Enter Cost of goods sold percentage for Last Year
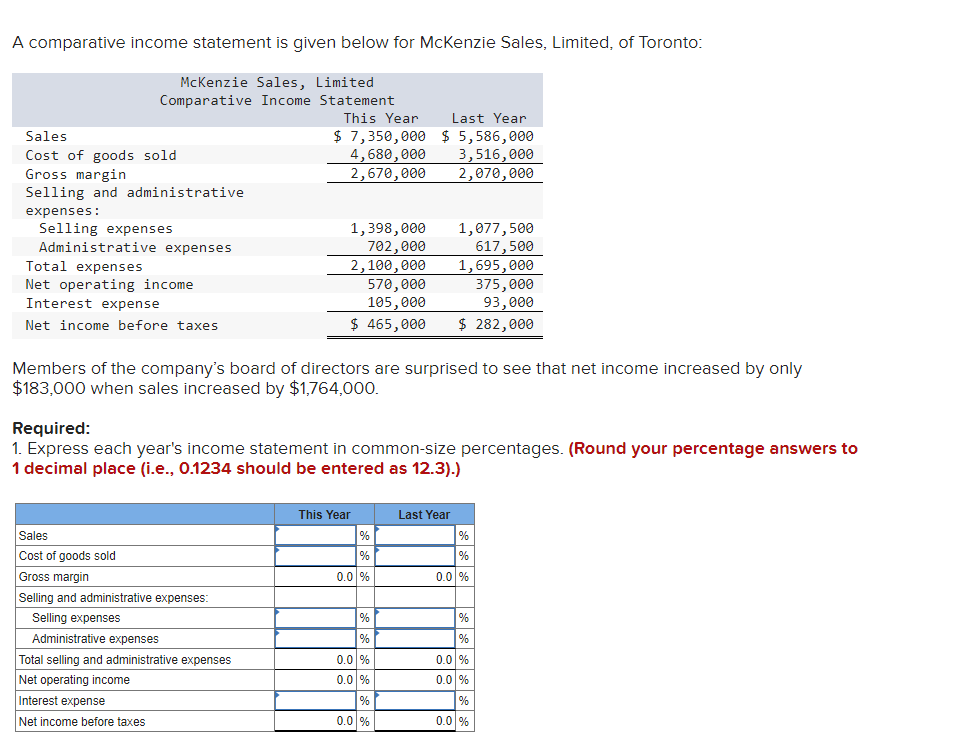 414,556
